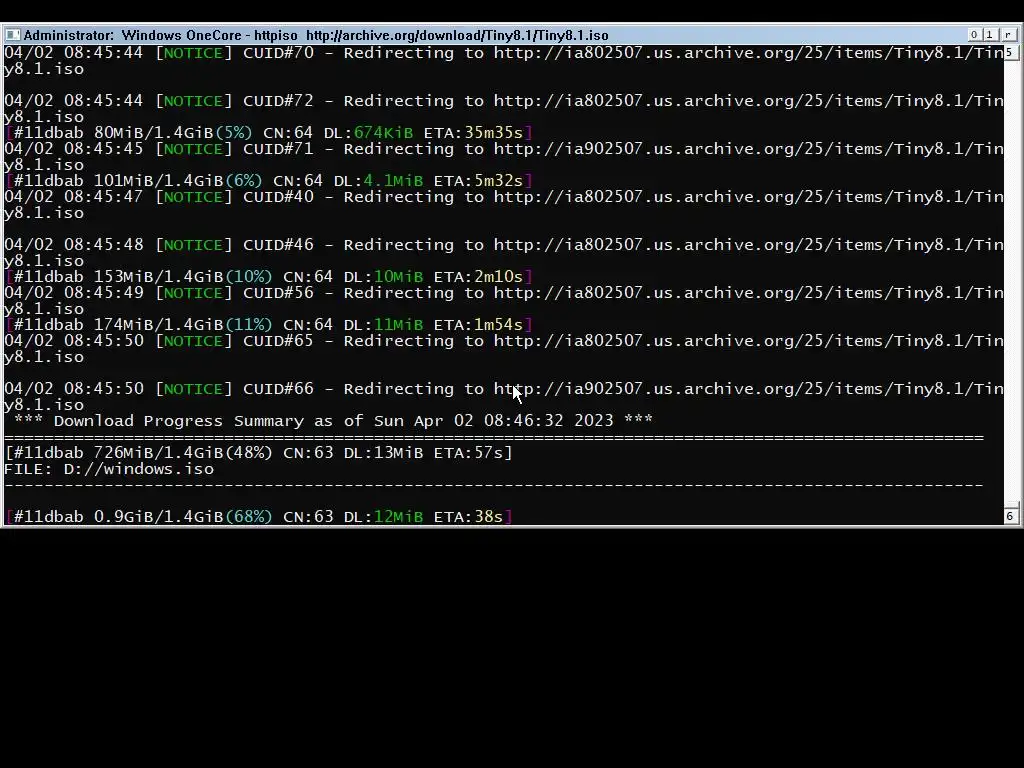Click the '153MiB/1.4GiB(10%)' progress text
1024x768 pixels.
(x=183, y=277)
